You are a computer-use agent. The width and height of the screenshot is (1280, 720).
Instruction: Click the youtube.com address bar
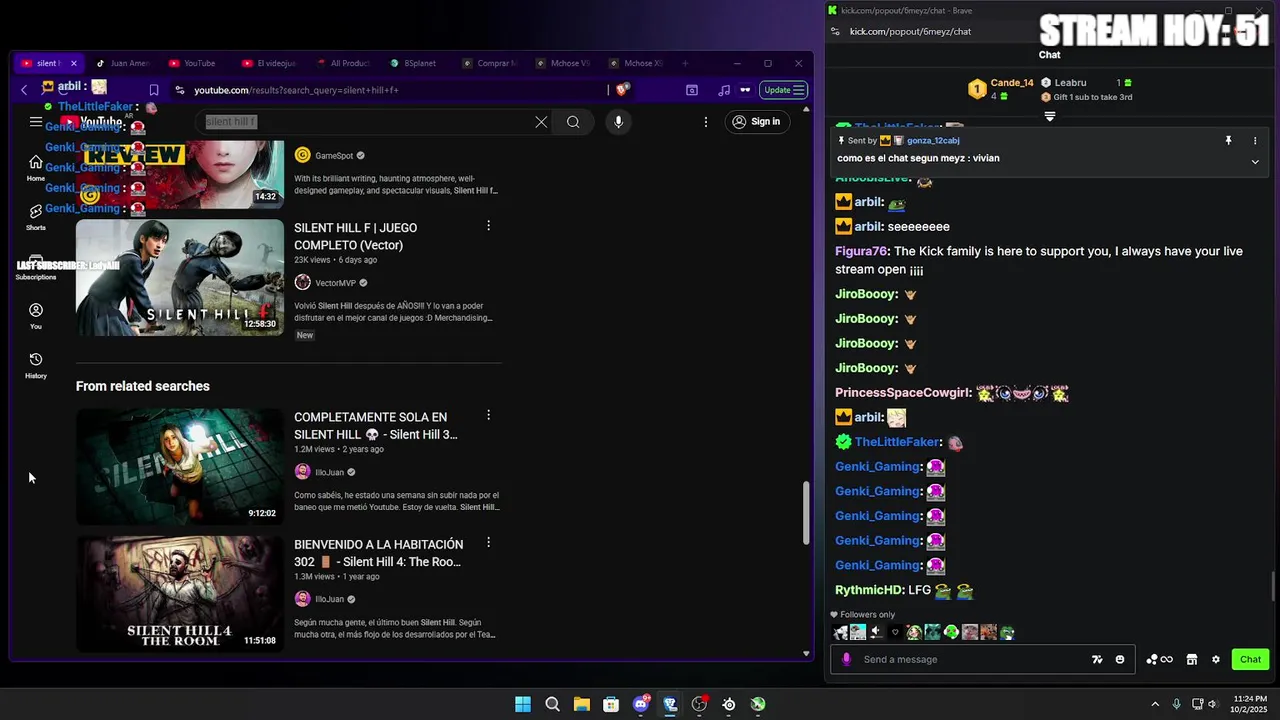(390, 90)
